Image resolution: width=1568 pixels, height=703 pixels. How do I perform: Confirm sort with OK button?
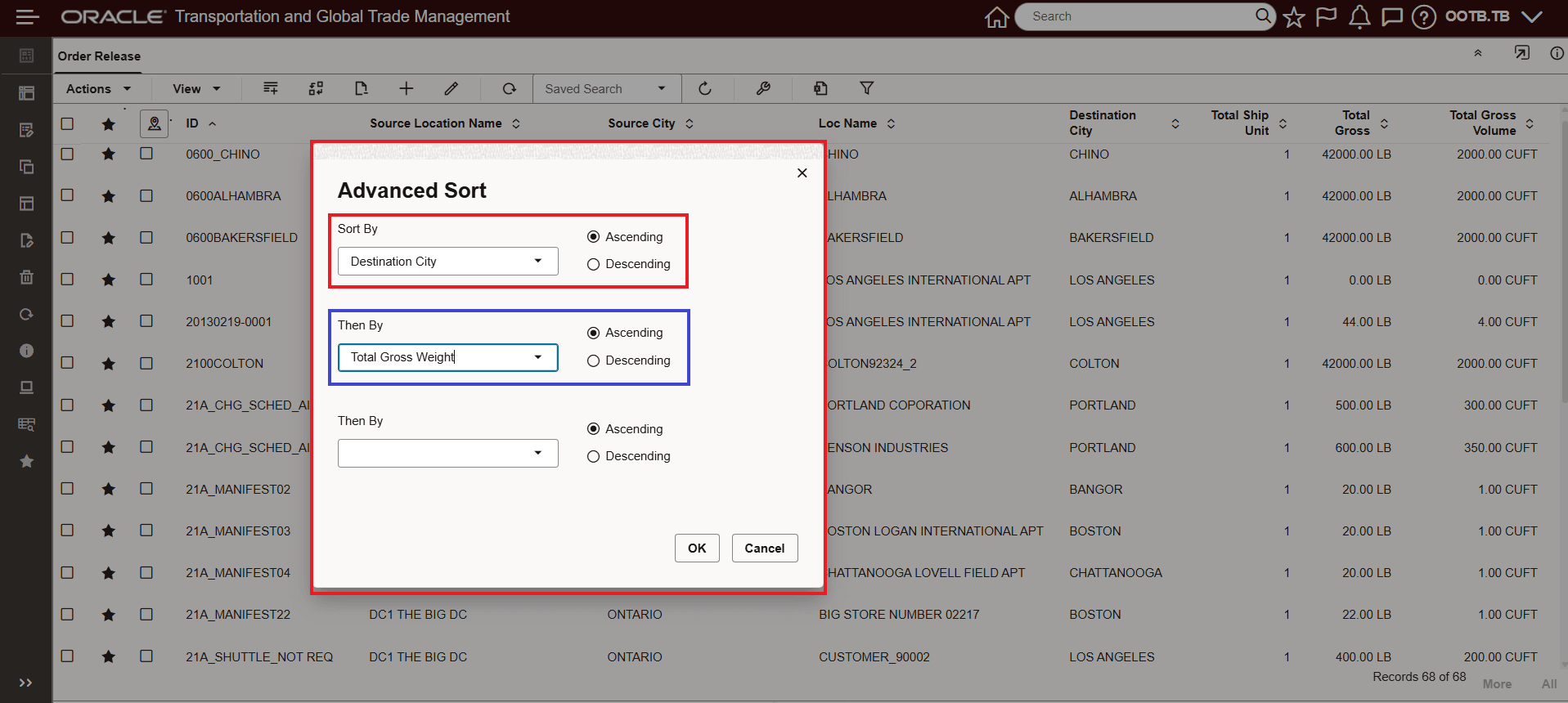[697, 548]
